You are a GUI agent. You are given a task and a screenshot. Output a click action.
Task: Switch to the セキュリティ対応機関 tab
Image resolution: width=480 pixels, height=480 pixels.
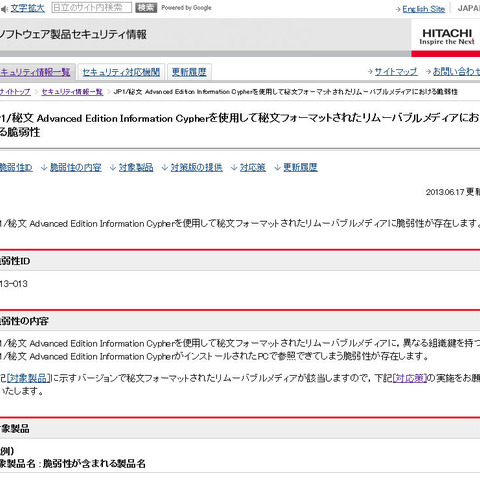pyautogui.click(x=121, y=72)
